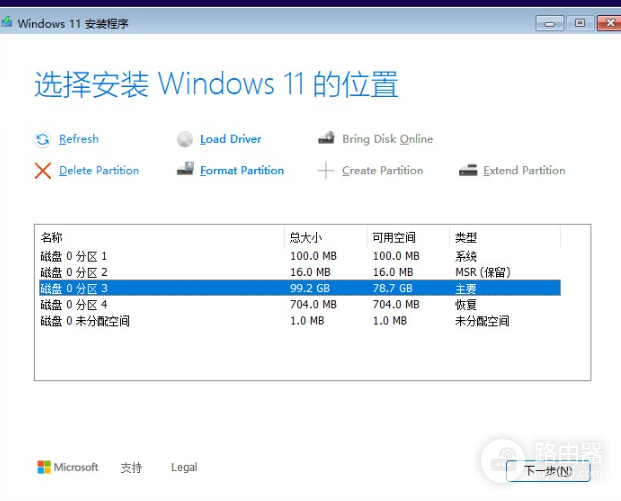Select the highlighted 磁盘 0 分区 3 row
This screenshot has height=501, width=621.
(x=300, y=288)
